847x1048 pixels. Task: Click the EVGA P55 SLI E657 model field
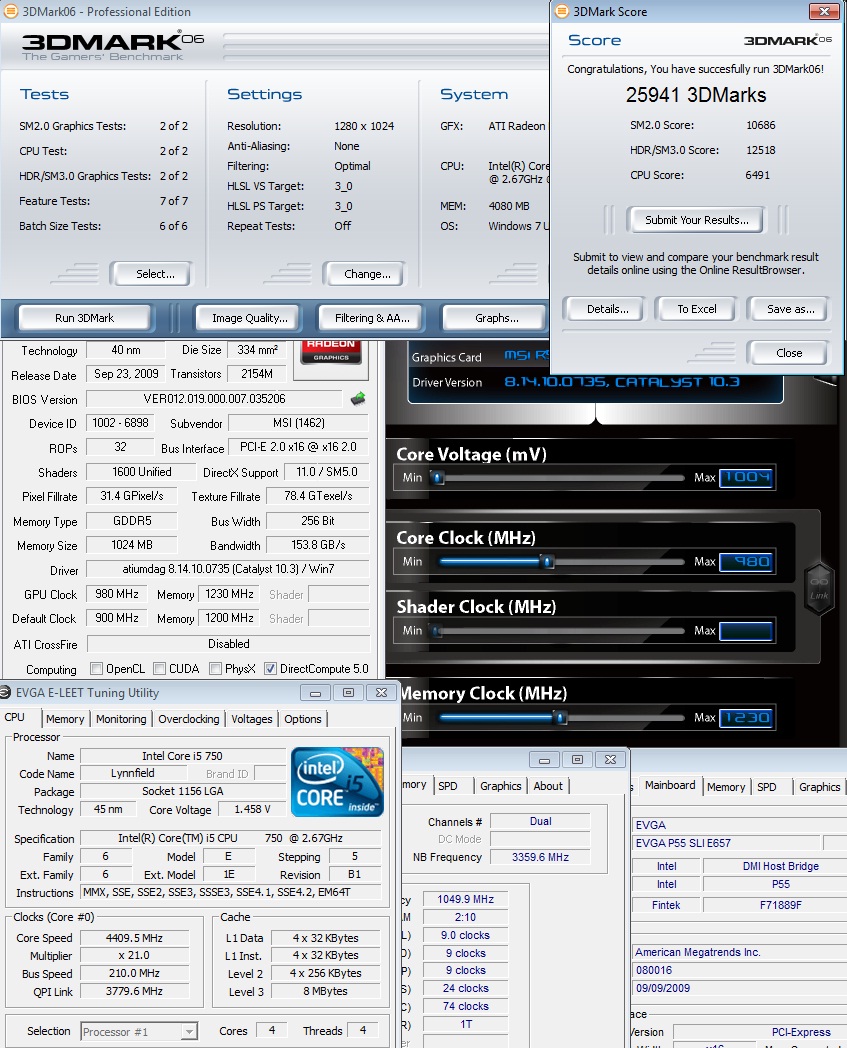pos(726,843)
